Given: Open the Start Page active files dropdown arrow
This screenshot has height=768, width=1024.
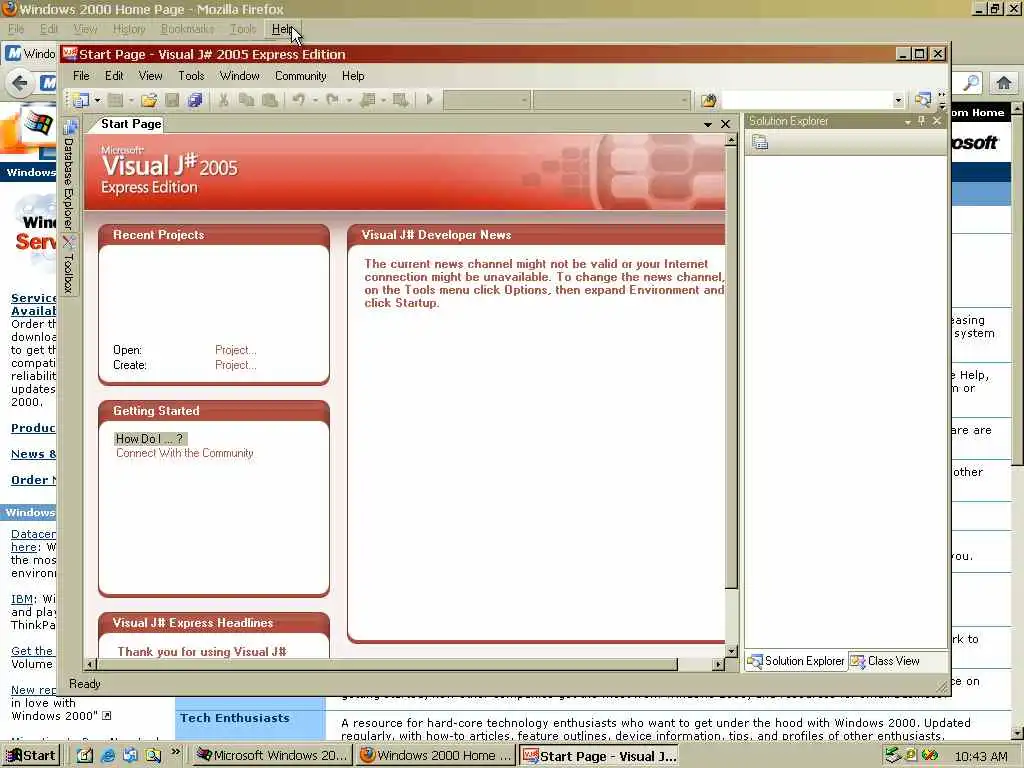Looking at the screenshot, I should [x=708, y=124].
